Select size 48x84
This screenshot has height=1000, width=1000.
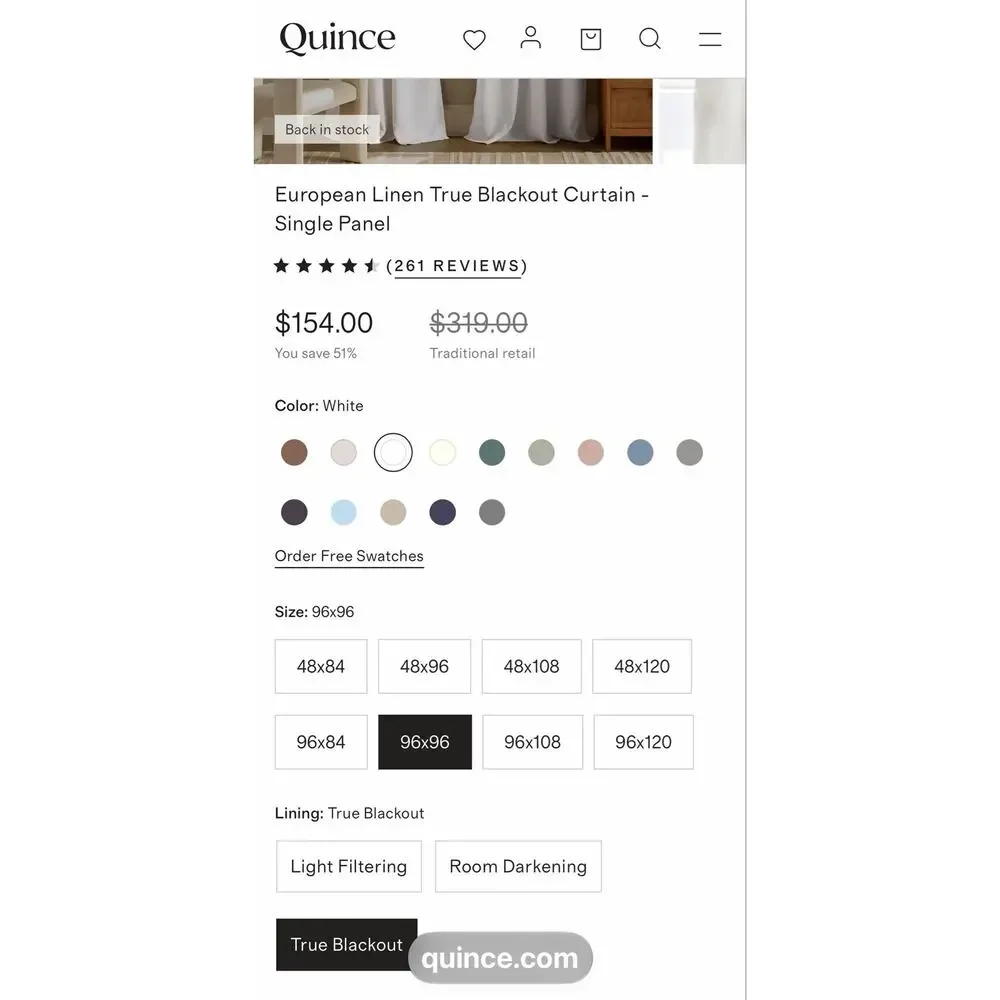point(321,666)
